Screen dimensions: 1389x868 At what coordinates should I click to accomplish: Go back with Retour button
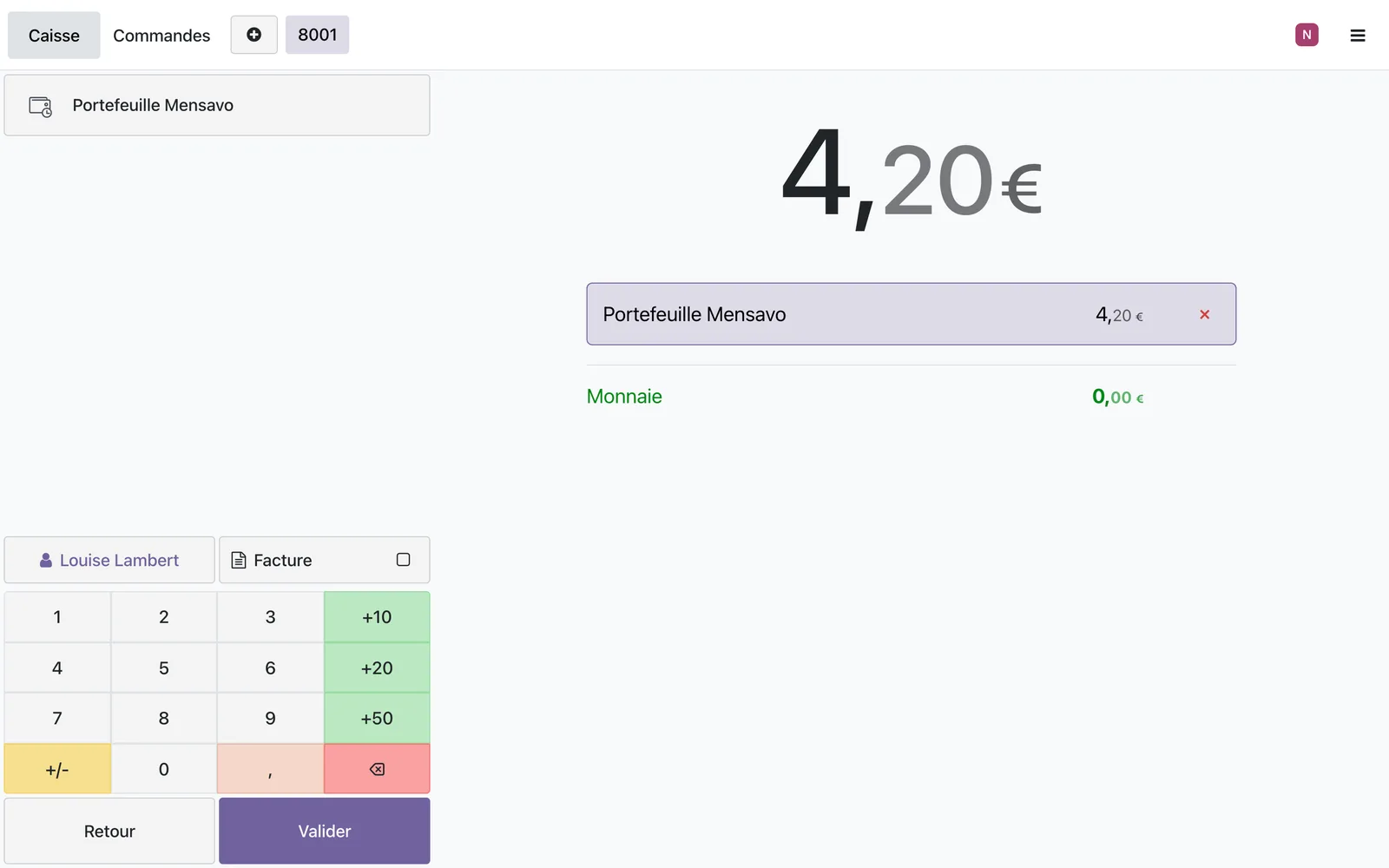pos(109,831)
